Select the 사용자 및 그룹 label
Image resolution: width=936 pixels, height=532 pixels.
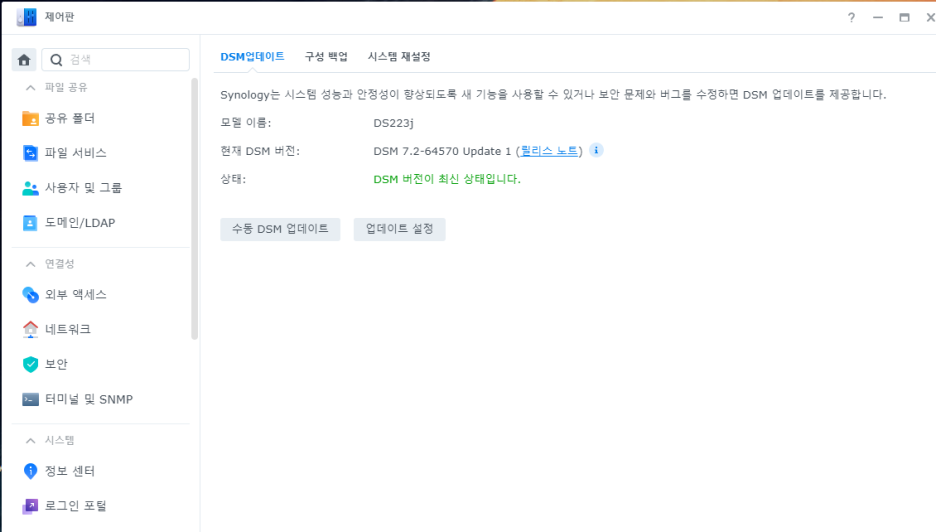click(x=84, y=188)
